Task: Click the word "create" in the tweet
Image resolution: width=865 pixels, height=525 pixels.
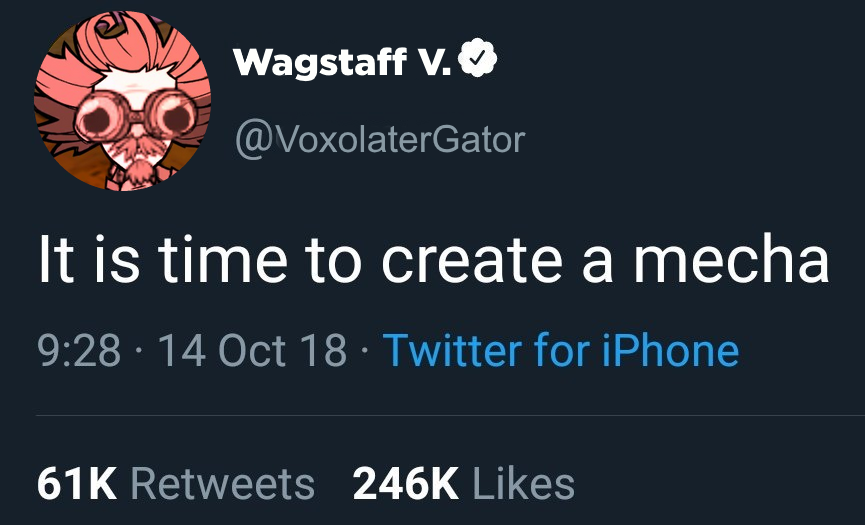Action: tap(467, 259)
